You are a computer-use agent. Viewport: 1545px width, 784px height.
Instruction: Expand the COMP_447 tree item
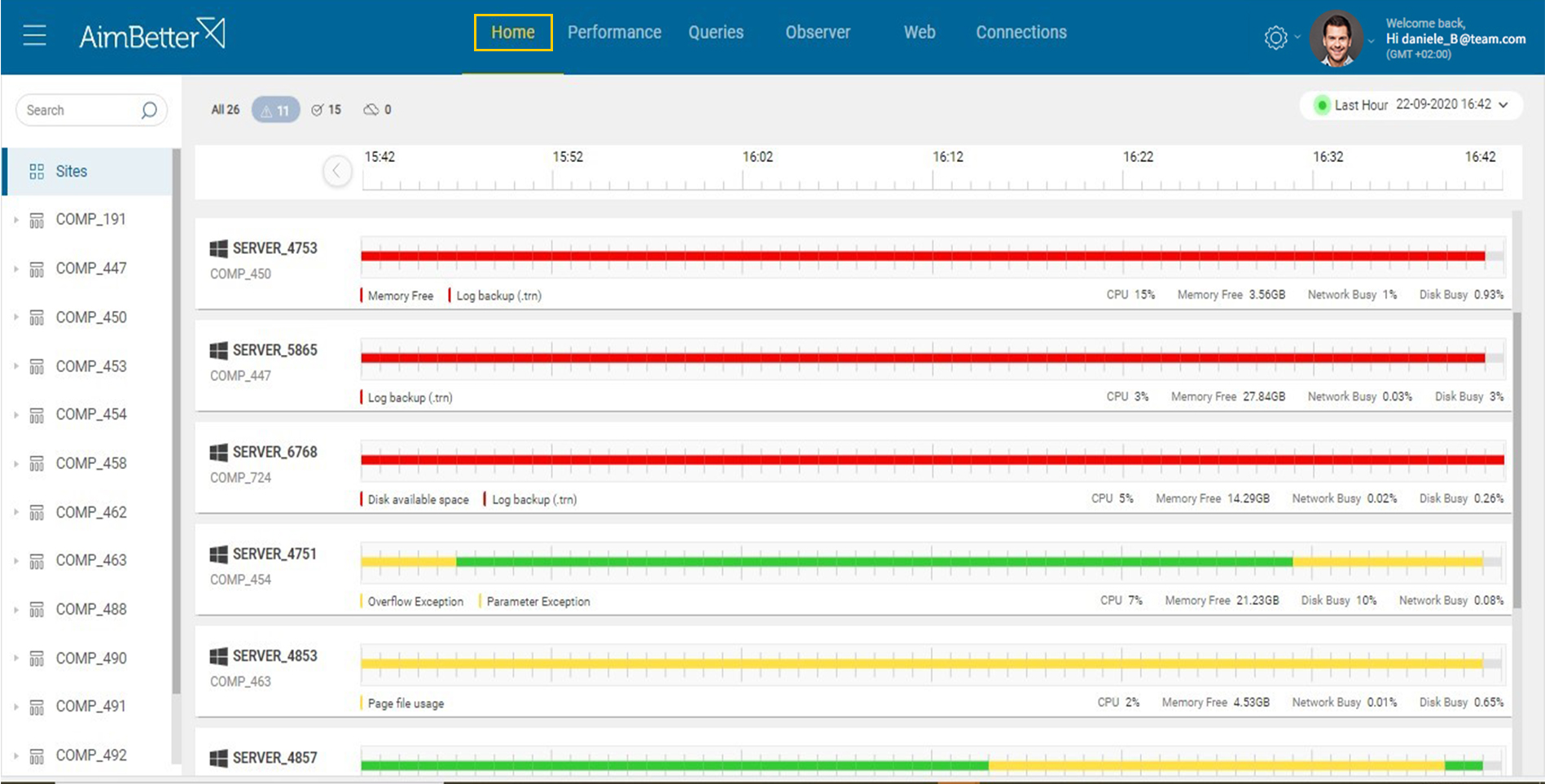pos(15,268)
